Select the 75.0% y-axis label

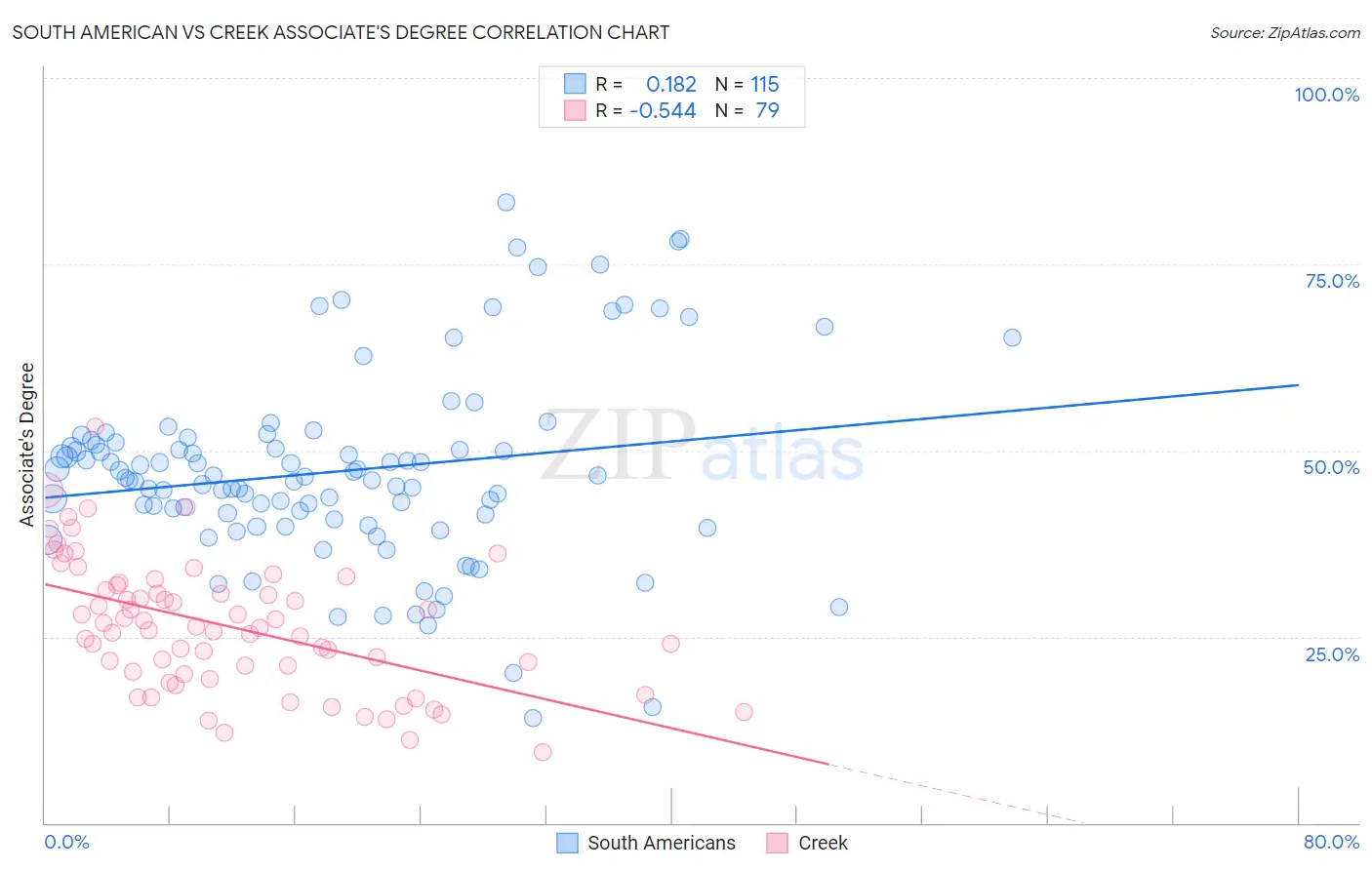coord(1332,281)
